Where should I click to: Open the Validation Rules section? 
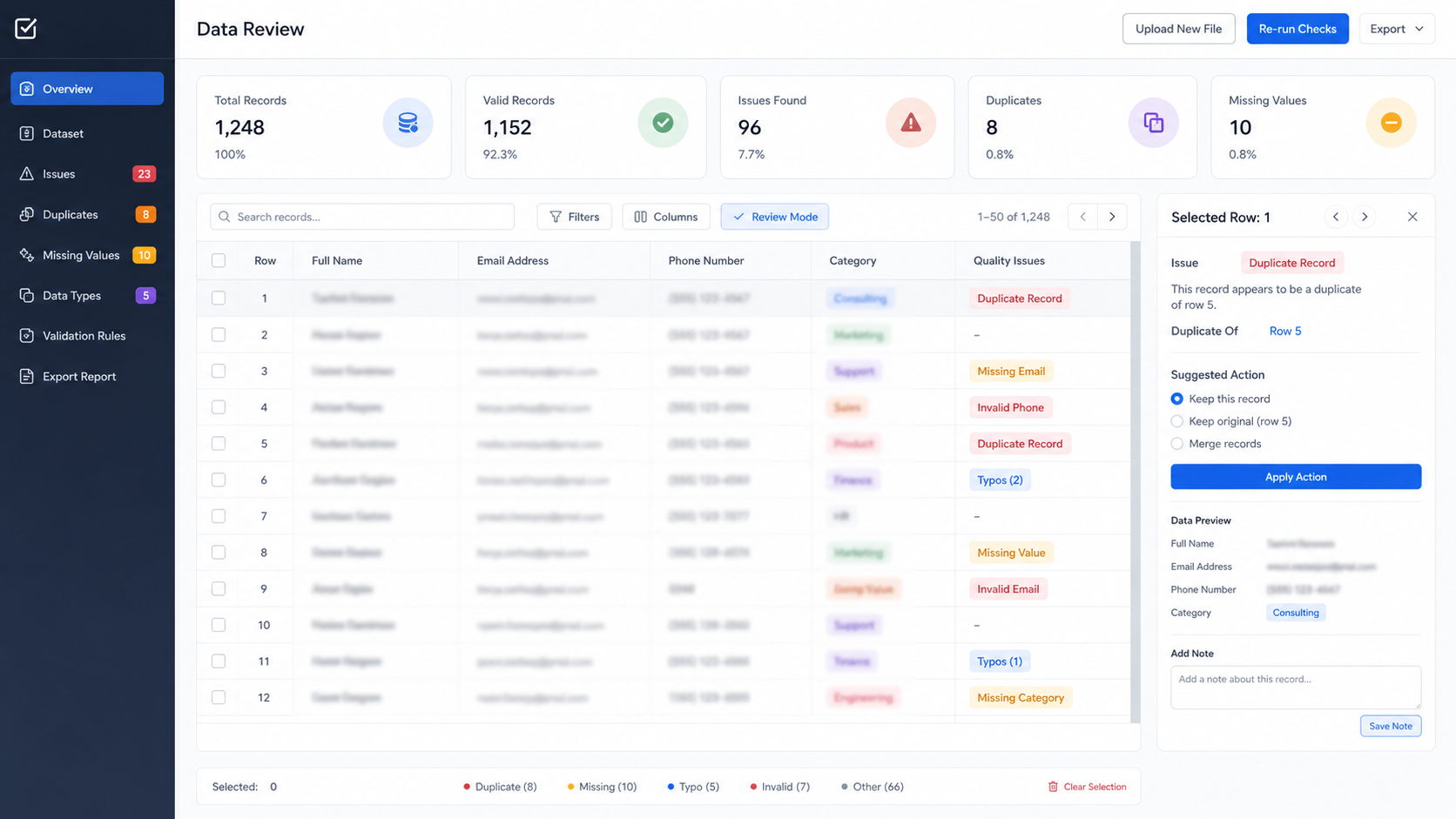point(87,336)
